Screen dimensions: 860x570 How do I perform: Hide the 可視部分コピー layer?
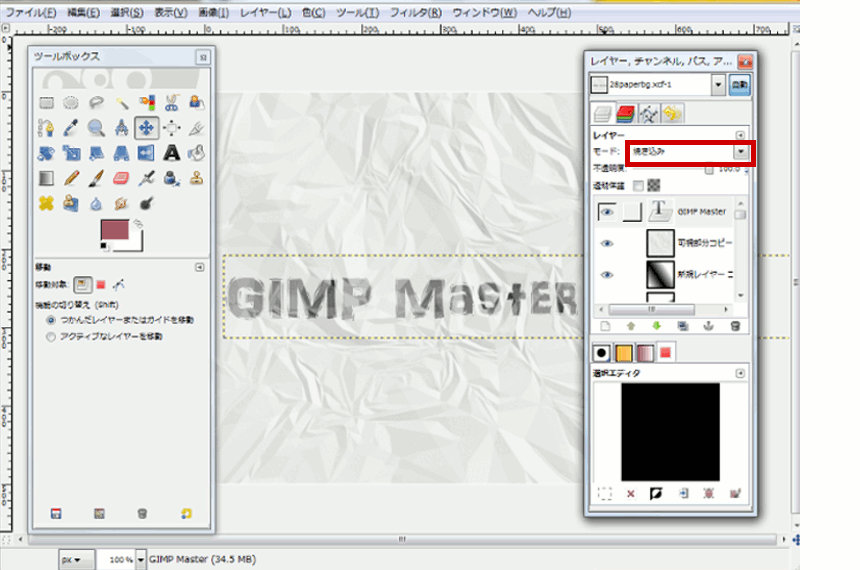pyautogui.click(x=607, y=243)
